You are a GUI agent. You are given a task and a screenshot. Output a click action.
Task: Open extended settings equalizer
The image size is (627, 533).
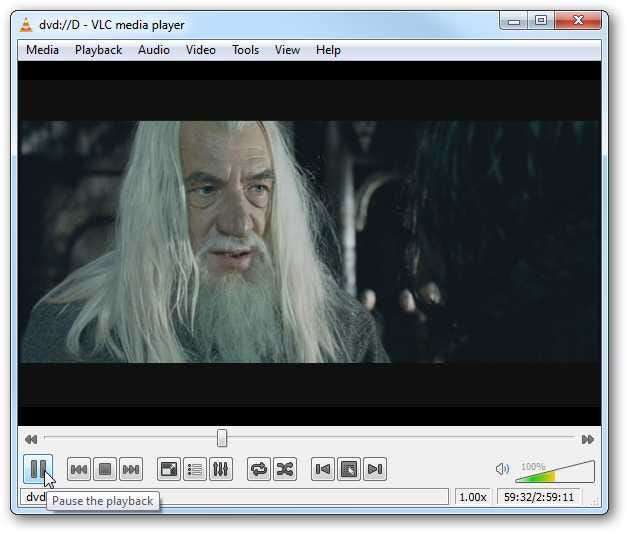tap(221, 469)
